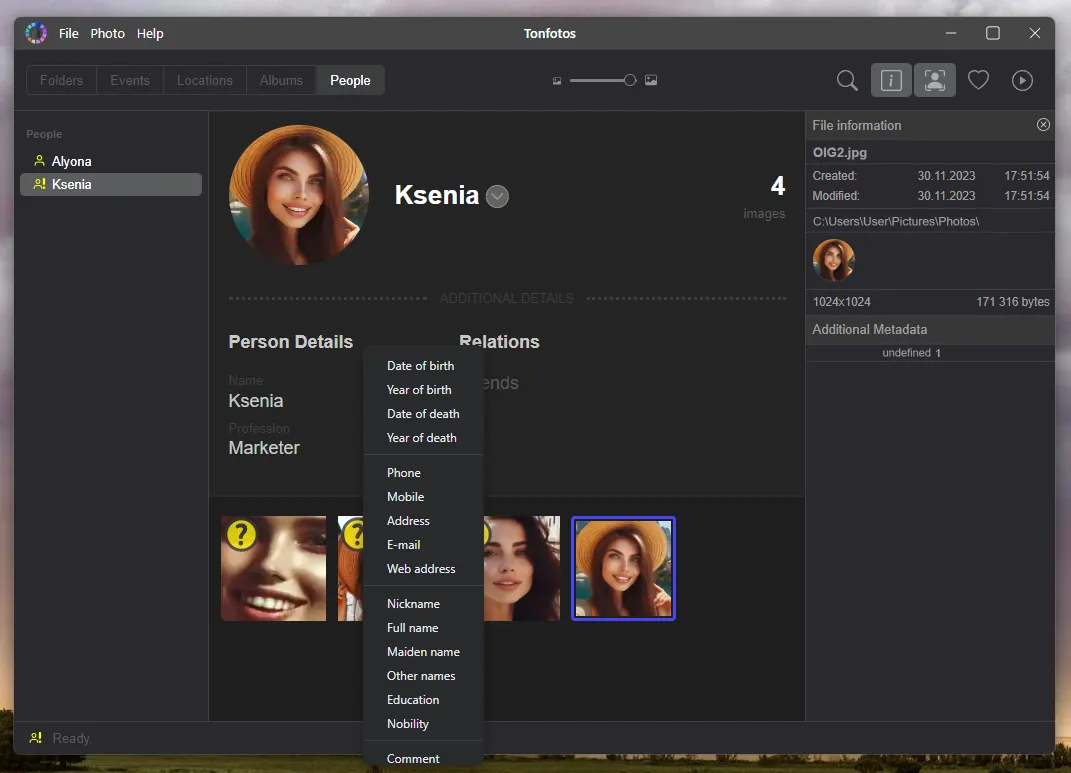
Task: Select Alyona in the People list
Action: [x=71, y=161]
